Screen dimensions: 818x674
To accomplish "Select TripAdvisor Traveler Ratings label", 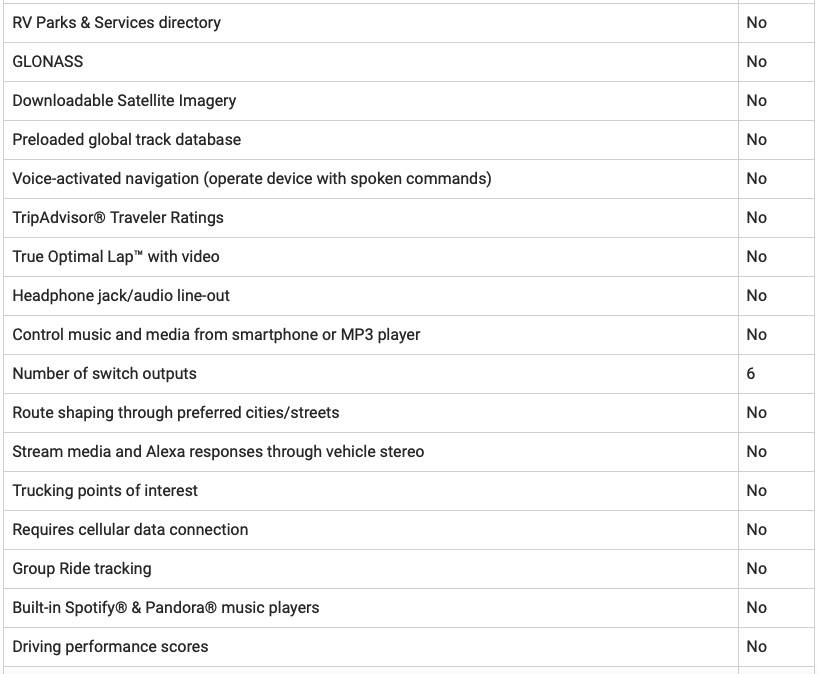I will coord(118,218).
